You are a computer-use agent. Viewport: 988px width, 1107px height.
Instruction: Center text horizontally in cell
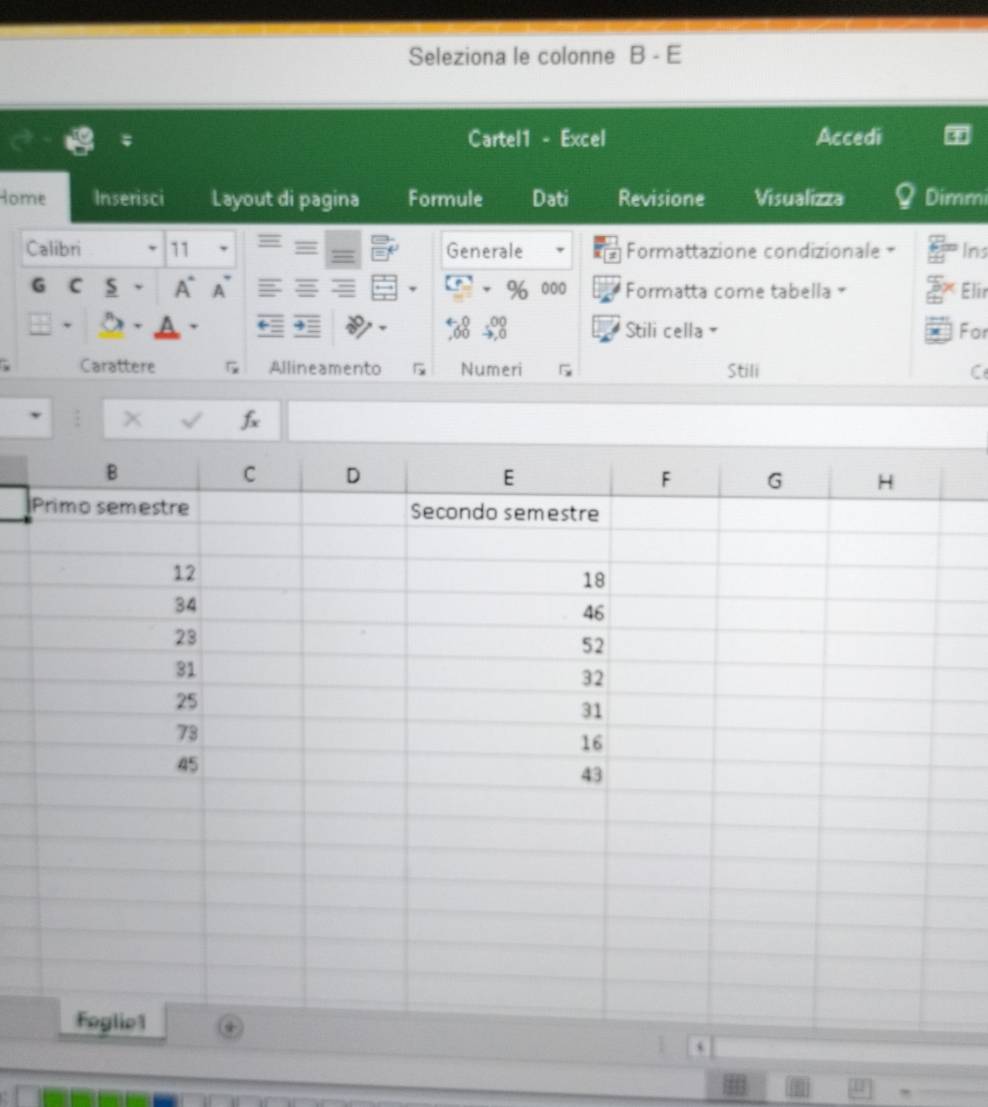pyautogui.click(x=305, y=289)
